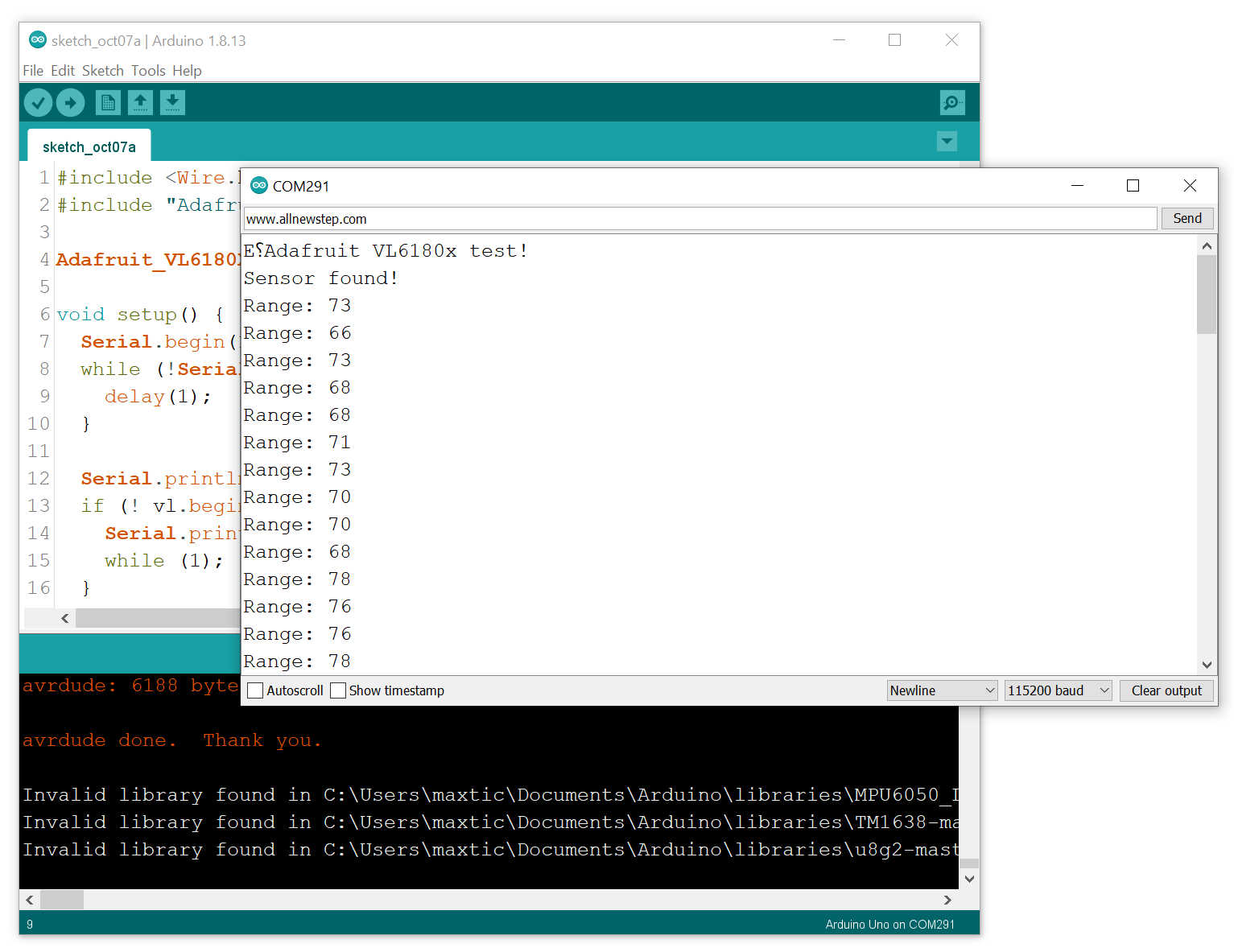Click the 'Range: 71' output line
This screenshot has height=952, width=1234.
[x=298, y=443]
